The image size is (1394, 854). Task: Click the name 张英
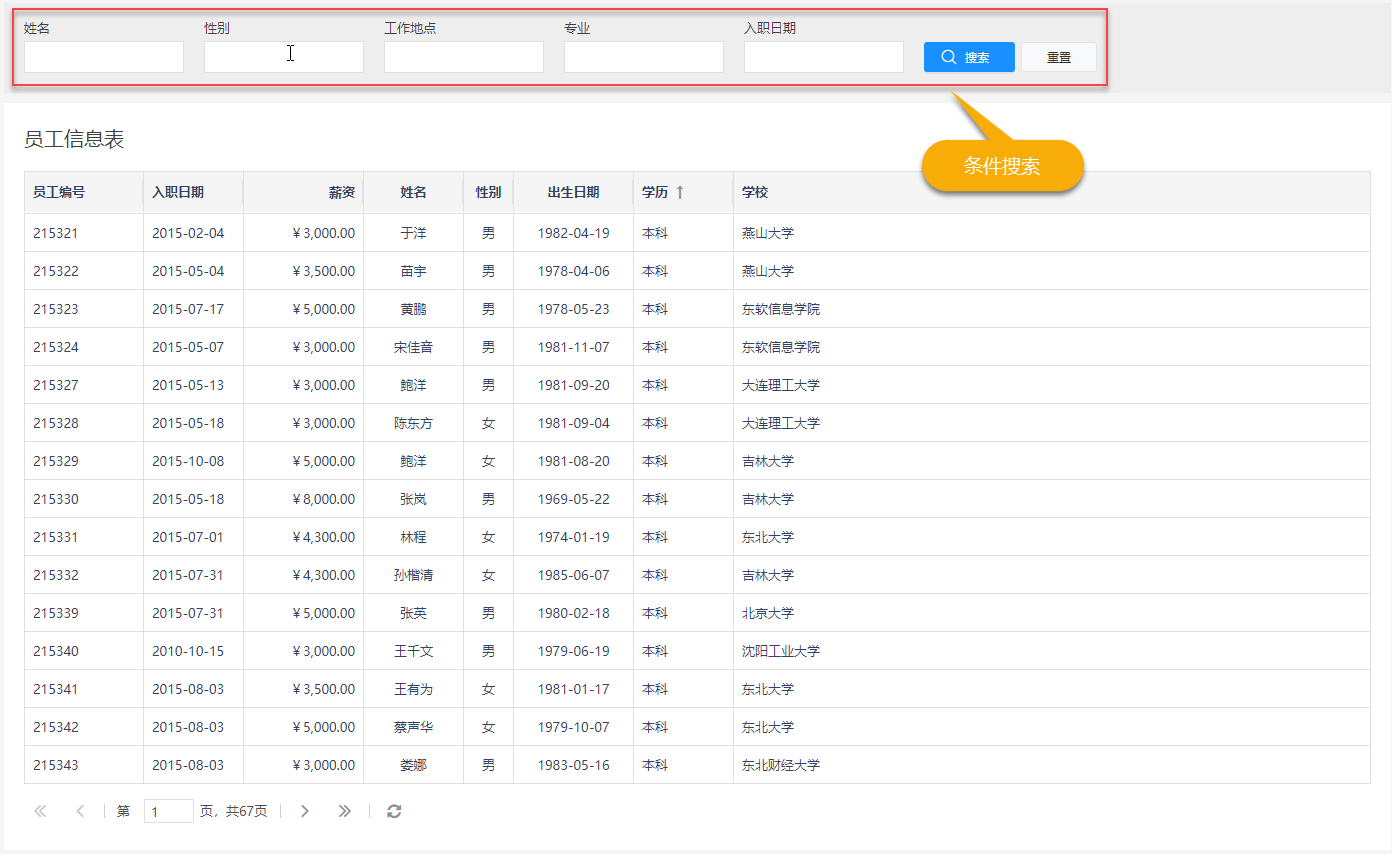tap(413, 613)
